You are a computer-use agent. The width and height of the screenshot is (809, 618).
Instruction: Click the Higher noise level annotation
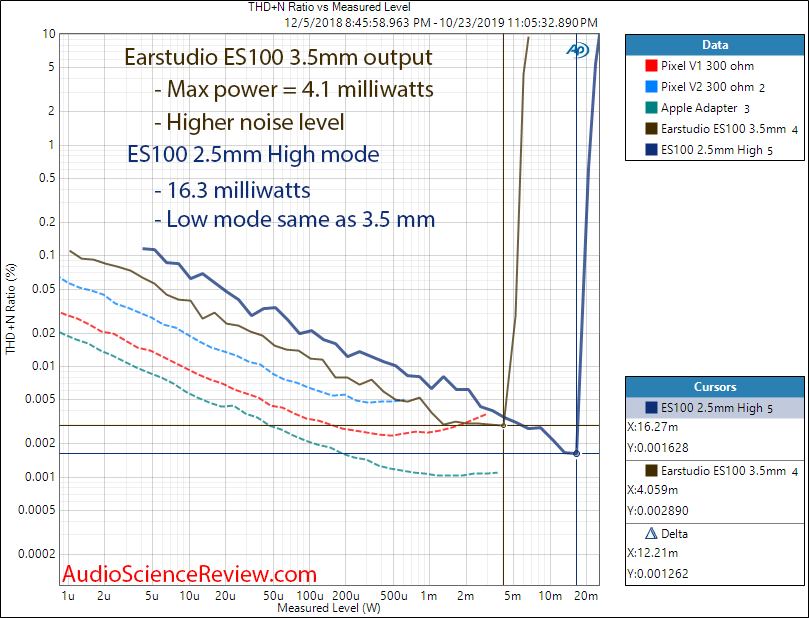(x=249, y=122)
